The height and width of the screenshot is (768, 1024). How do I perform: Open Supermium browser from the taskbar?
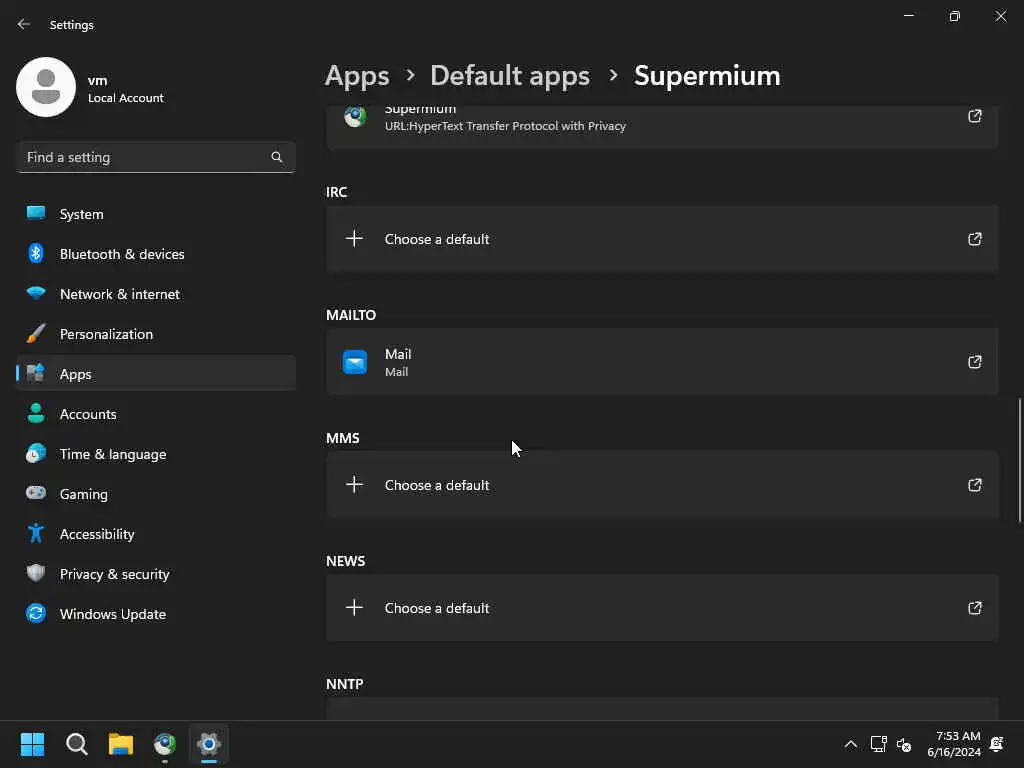pos(165,744)
